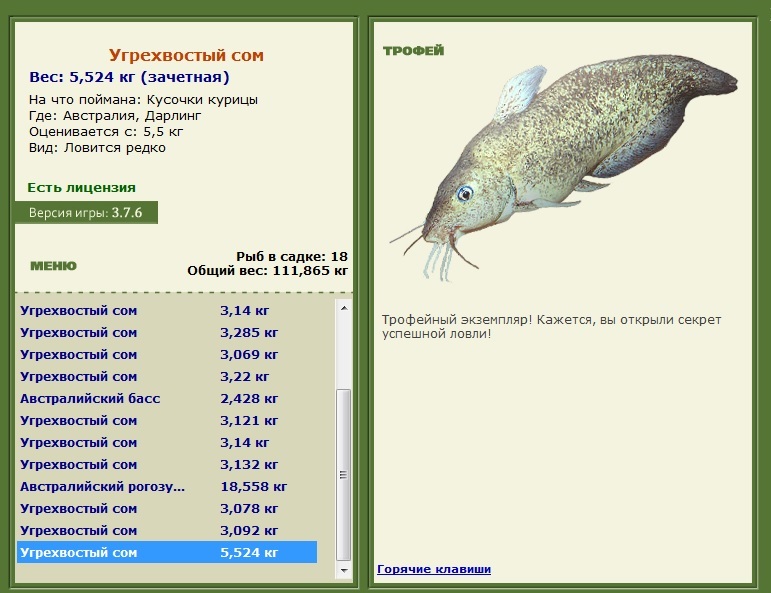The width and height of the screenshot is (771, 593).
Task: Click the Вес: 5,524 кг (зачетная) line
Action: pyautogui.click(x=129, y=77)
